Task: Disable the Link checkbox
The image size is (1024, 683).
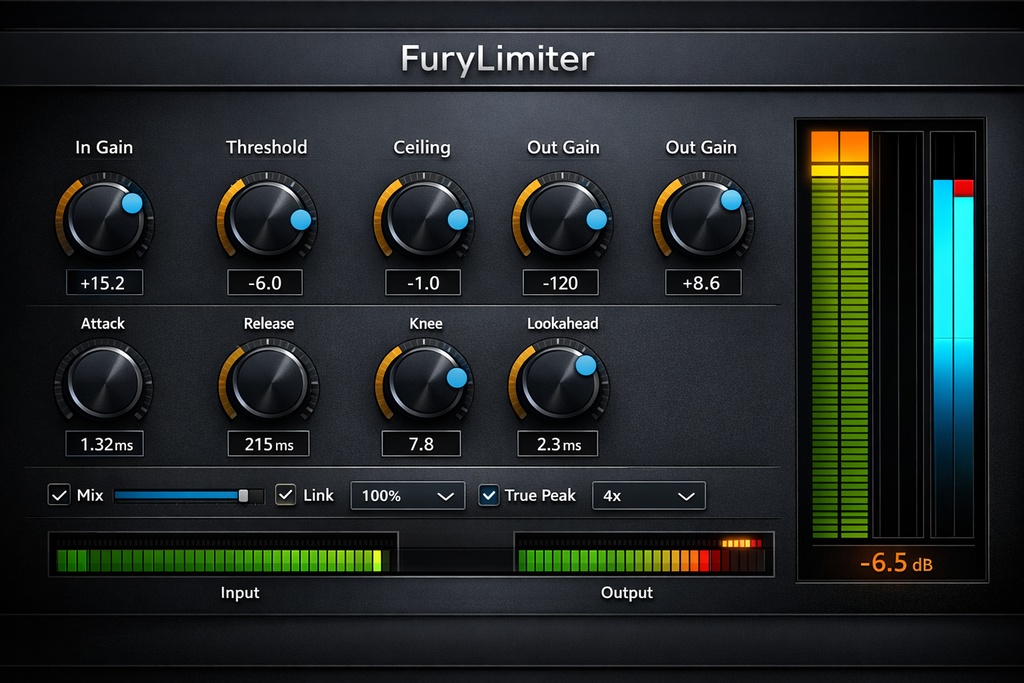Action: pos(285,495)
